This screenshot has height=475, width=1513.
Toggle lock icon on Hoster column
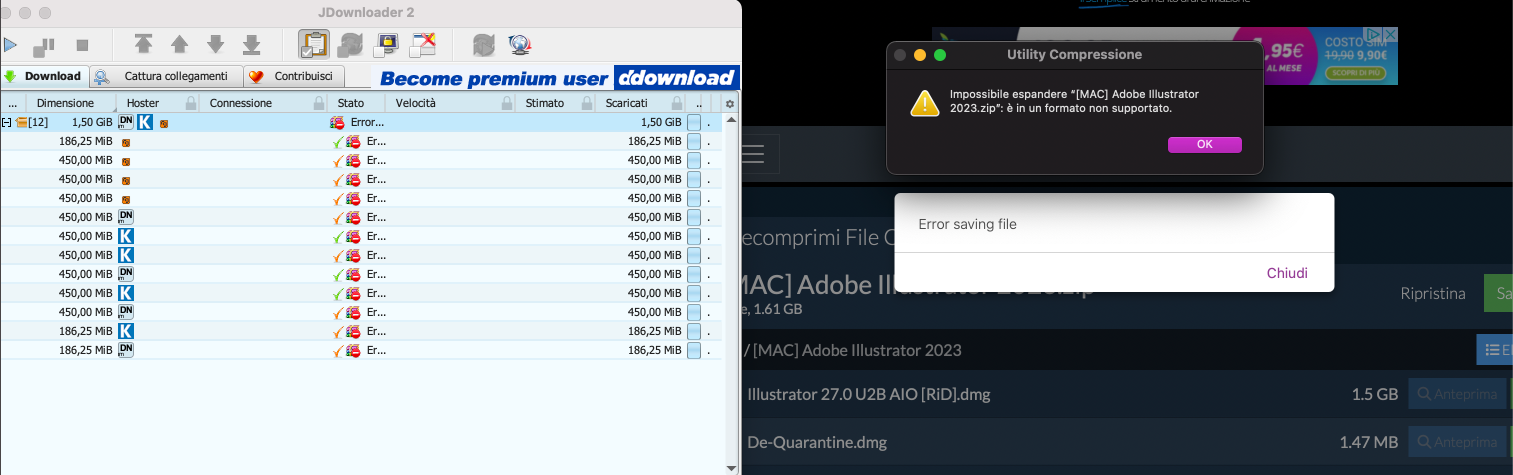click(190, 103)
